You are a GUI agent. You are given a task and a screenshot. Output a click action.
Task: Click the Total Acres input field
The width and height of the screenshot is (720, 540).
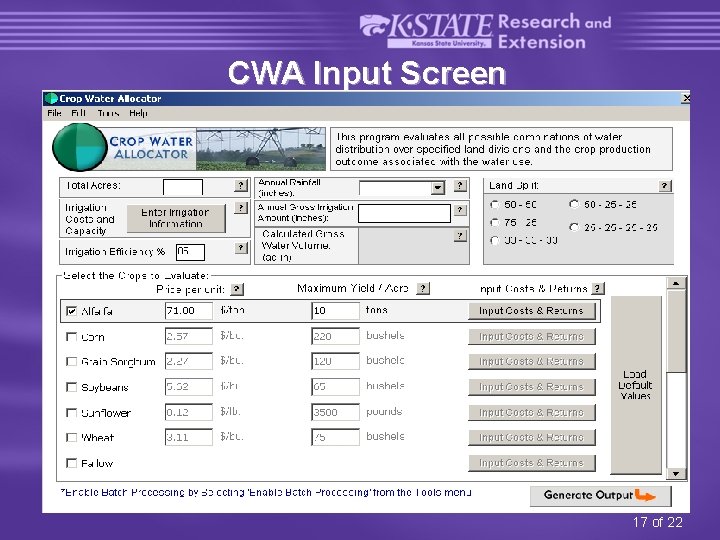tap(183, 187)
